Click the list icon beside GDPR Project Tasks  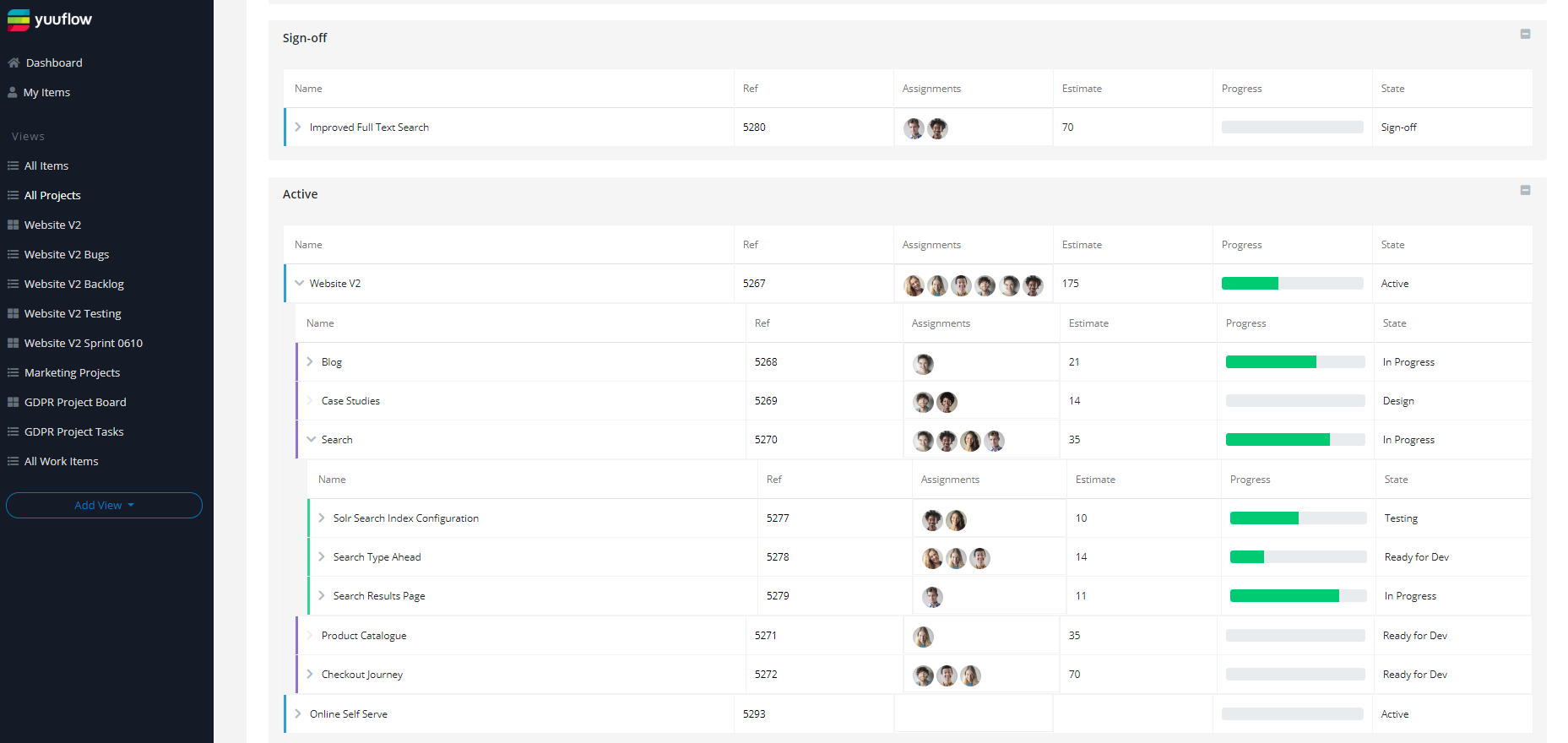click(13, 431)
